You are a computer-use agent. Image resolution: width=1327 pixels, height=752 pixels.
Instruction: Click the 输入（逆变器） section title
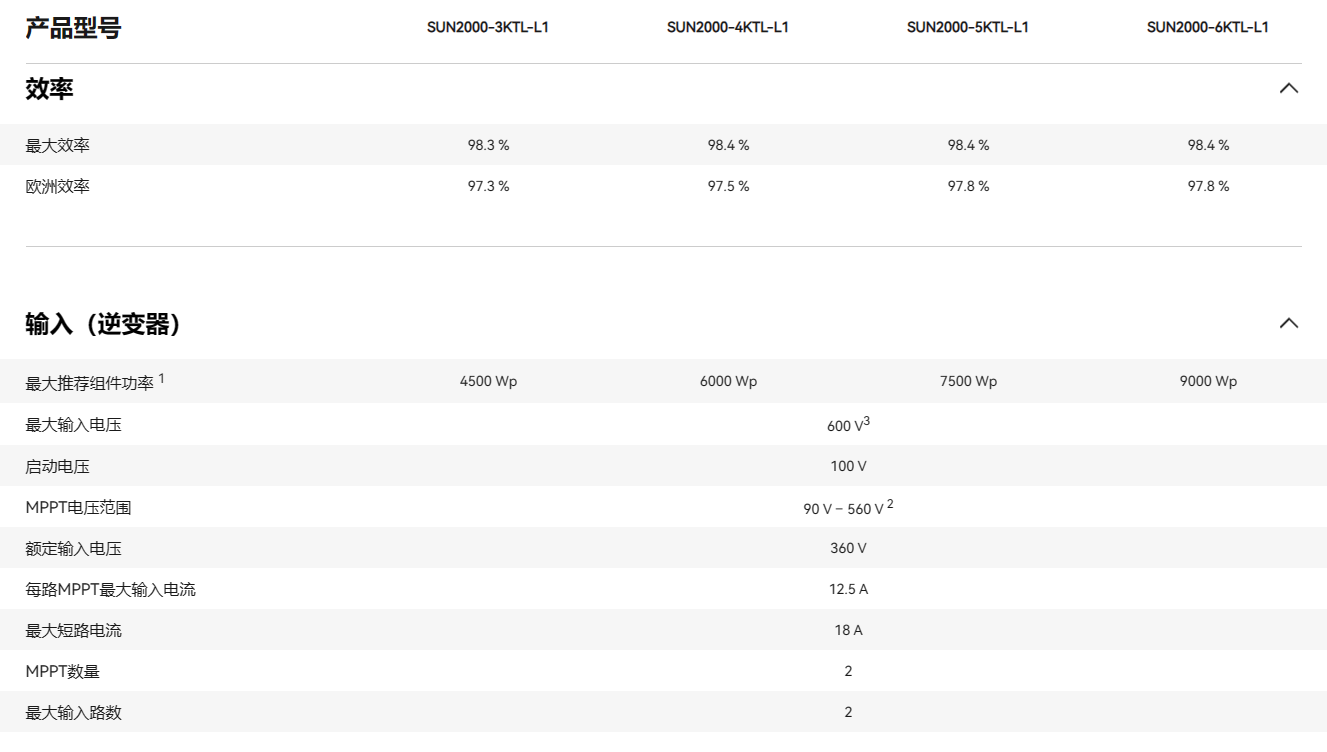coord(103,324)
